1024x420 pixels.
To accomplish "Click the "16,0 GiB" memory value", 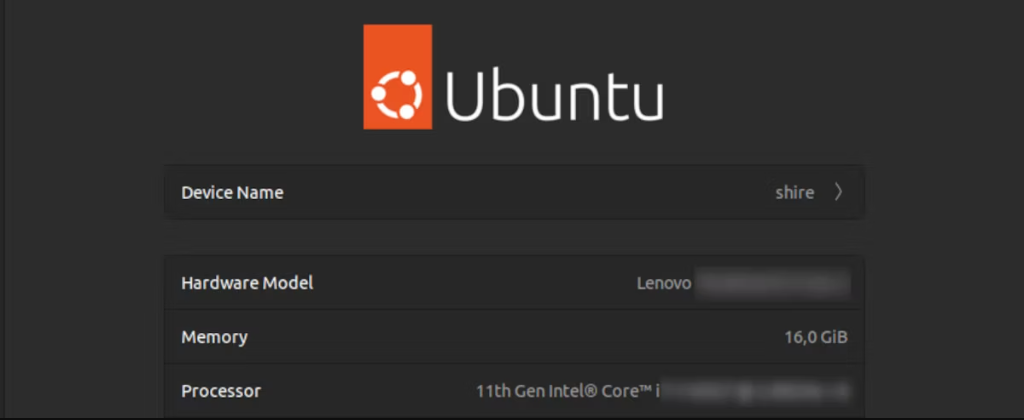I will [x=816, y=337].
